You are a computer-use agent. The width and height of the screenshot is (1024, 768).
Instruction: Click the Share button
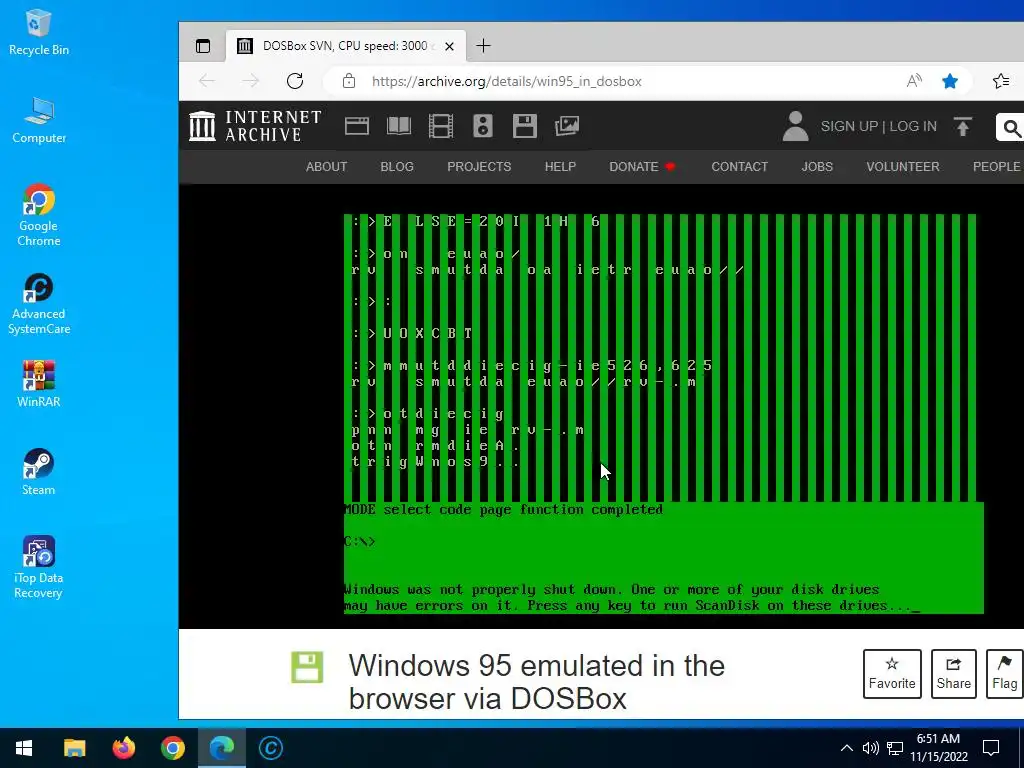point(953,673)
